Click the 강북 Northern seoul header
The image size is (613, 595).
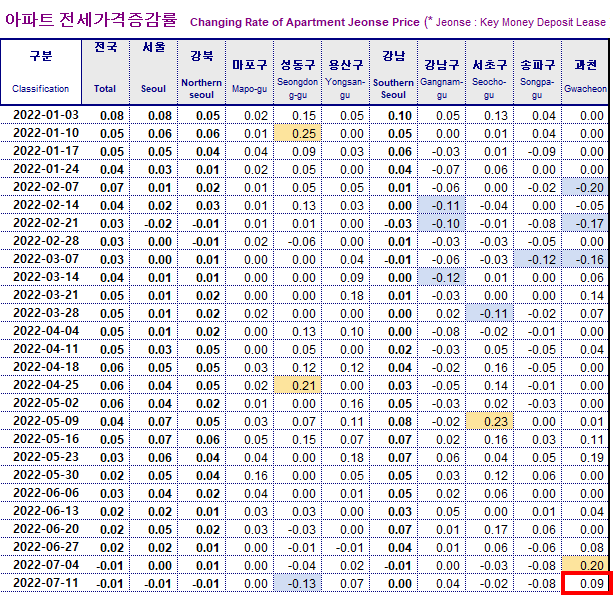click(x=202, y=72)
